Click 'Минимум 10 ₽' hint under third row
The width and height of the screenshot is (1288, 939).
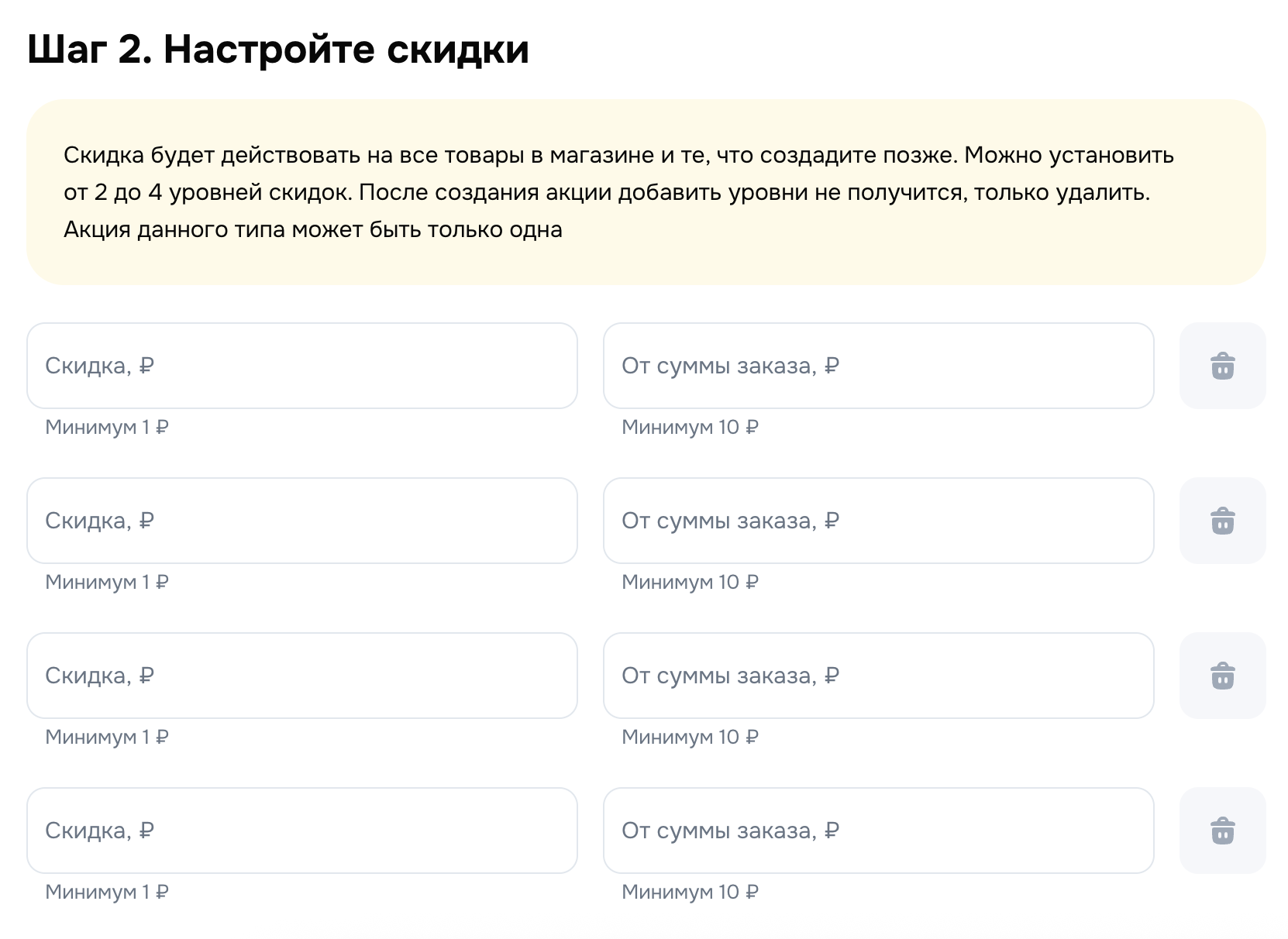(690, 737)
